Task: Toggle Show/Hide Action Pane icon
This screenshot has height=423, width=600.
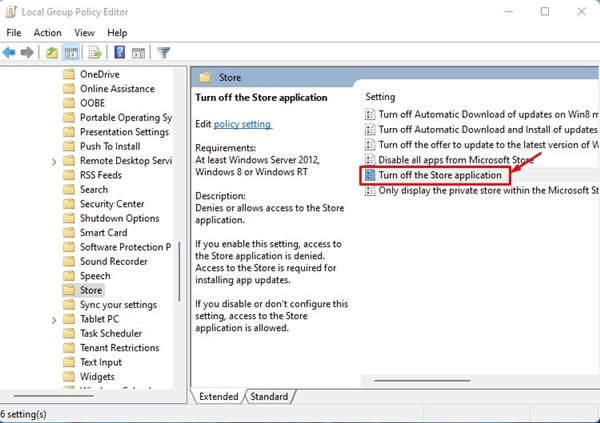Action: 138,52
